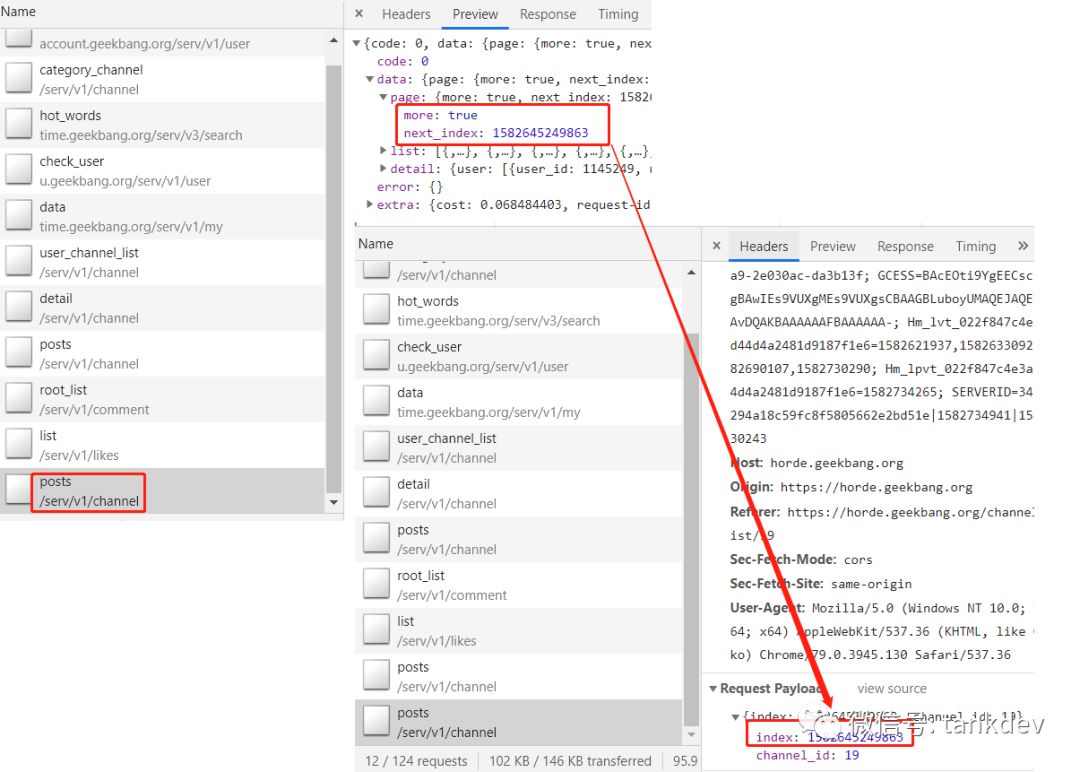The width and height of the screenshot is (1080, 772).
Task: Open the Timing tab in the upper pane
Action: tap(618, 14)
